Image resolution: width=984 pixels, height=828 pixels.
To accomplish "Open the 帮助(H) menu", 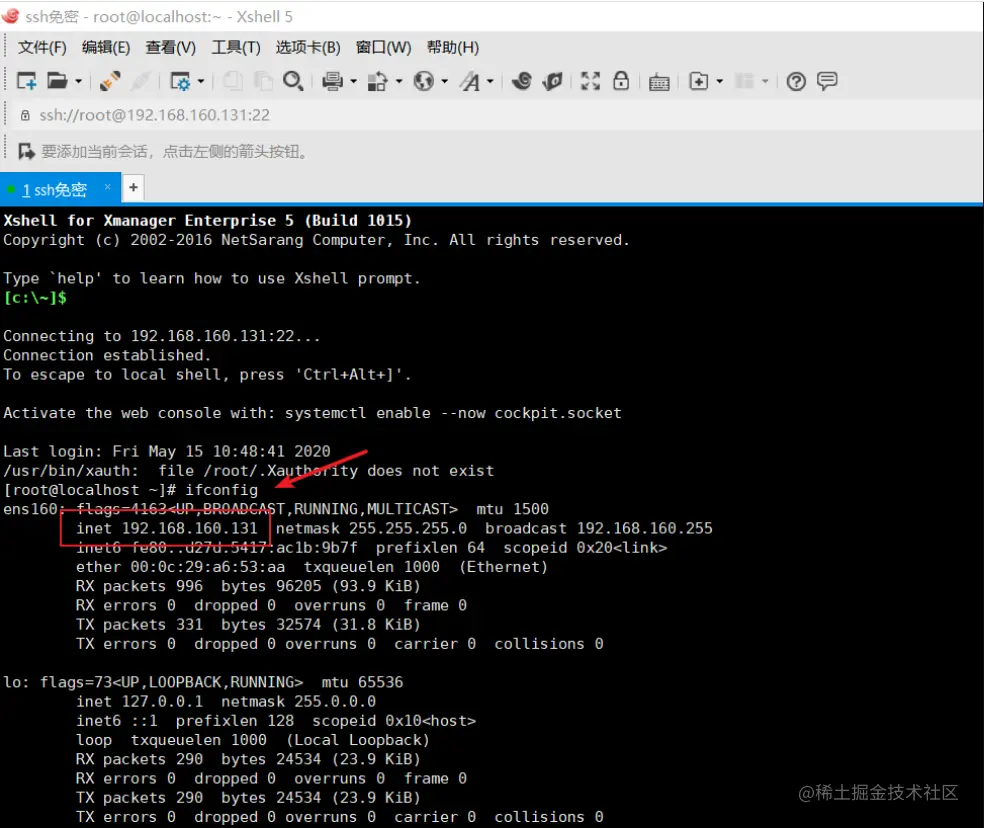I will pyautogui.click(x=453, y=48).
